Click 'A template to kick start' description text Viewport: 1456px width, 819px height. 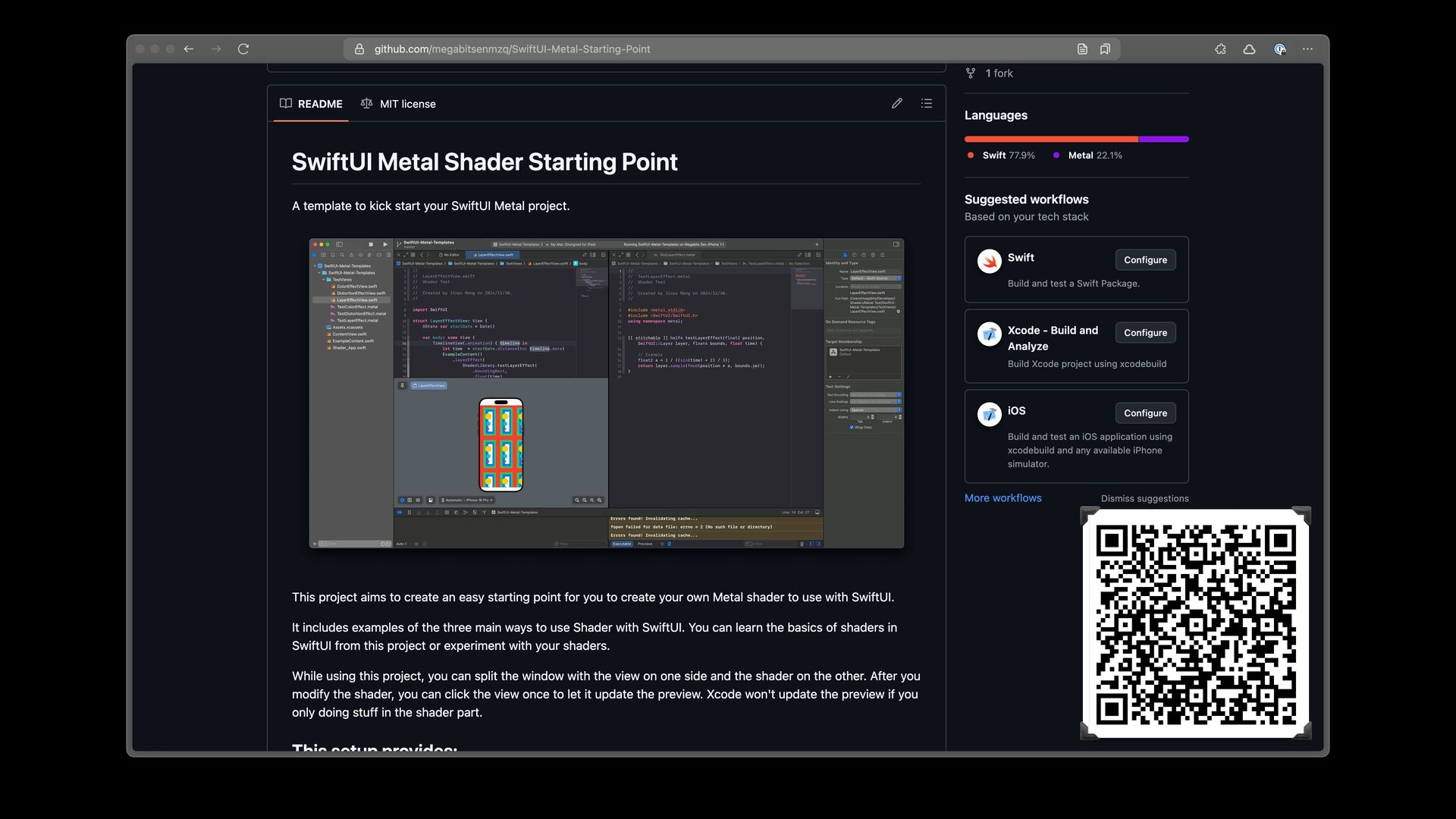click(431, 206)
